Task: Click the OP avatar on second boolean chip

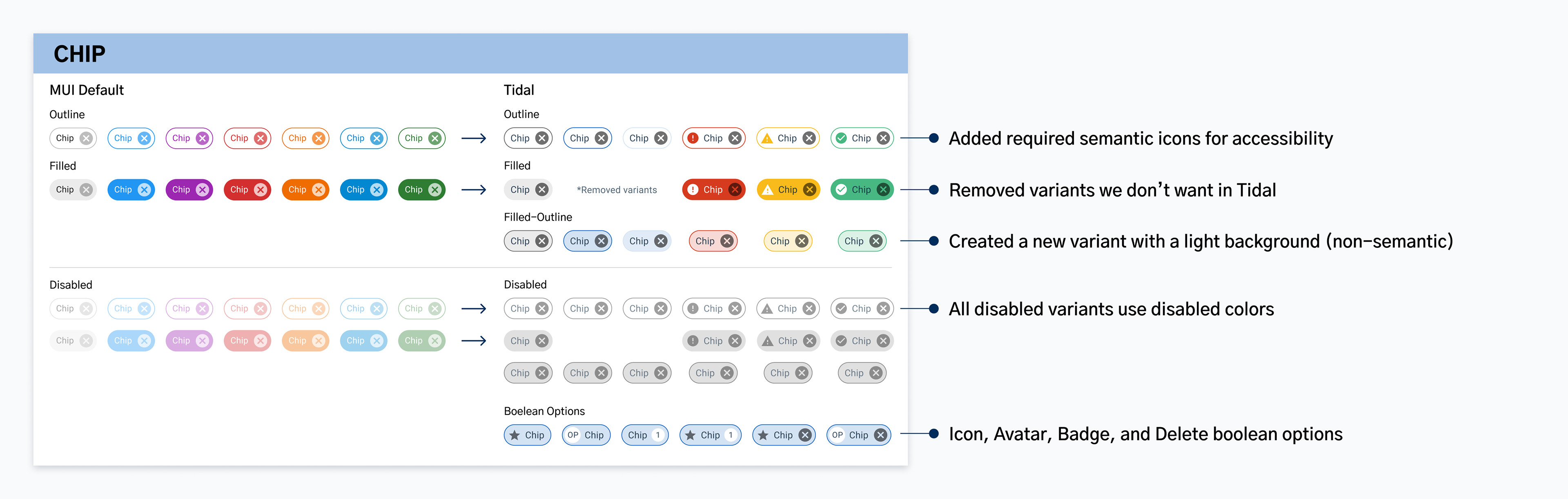Action: tap(573, 435)
